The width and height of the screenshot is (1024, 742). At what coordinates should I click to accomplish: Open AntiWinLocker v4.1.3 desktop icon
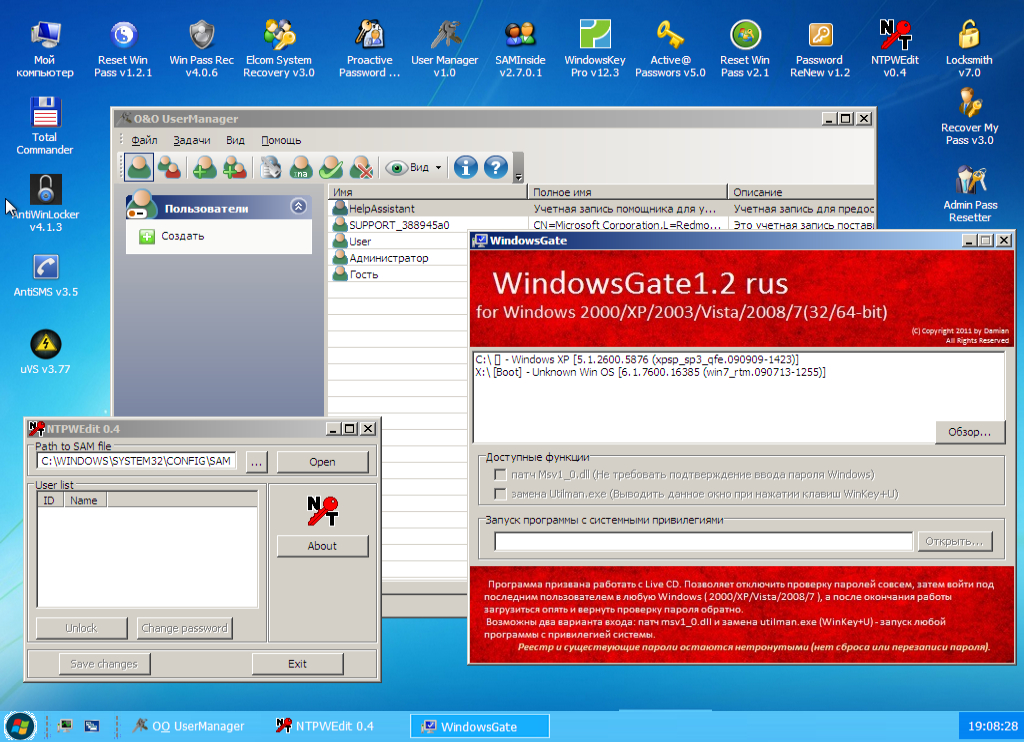46,203
